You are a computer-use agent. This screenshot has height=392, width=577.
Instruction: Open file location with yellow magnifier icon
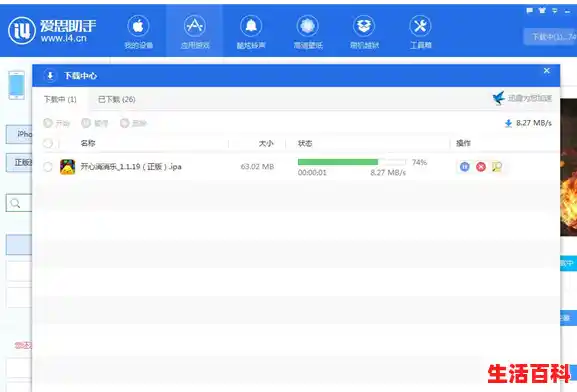point(497,167)
